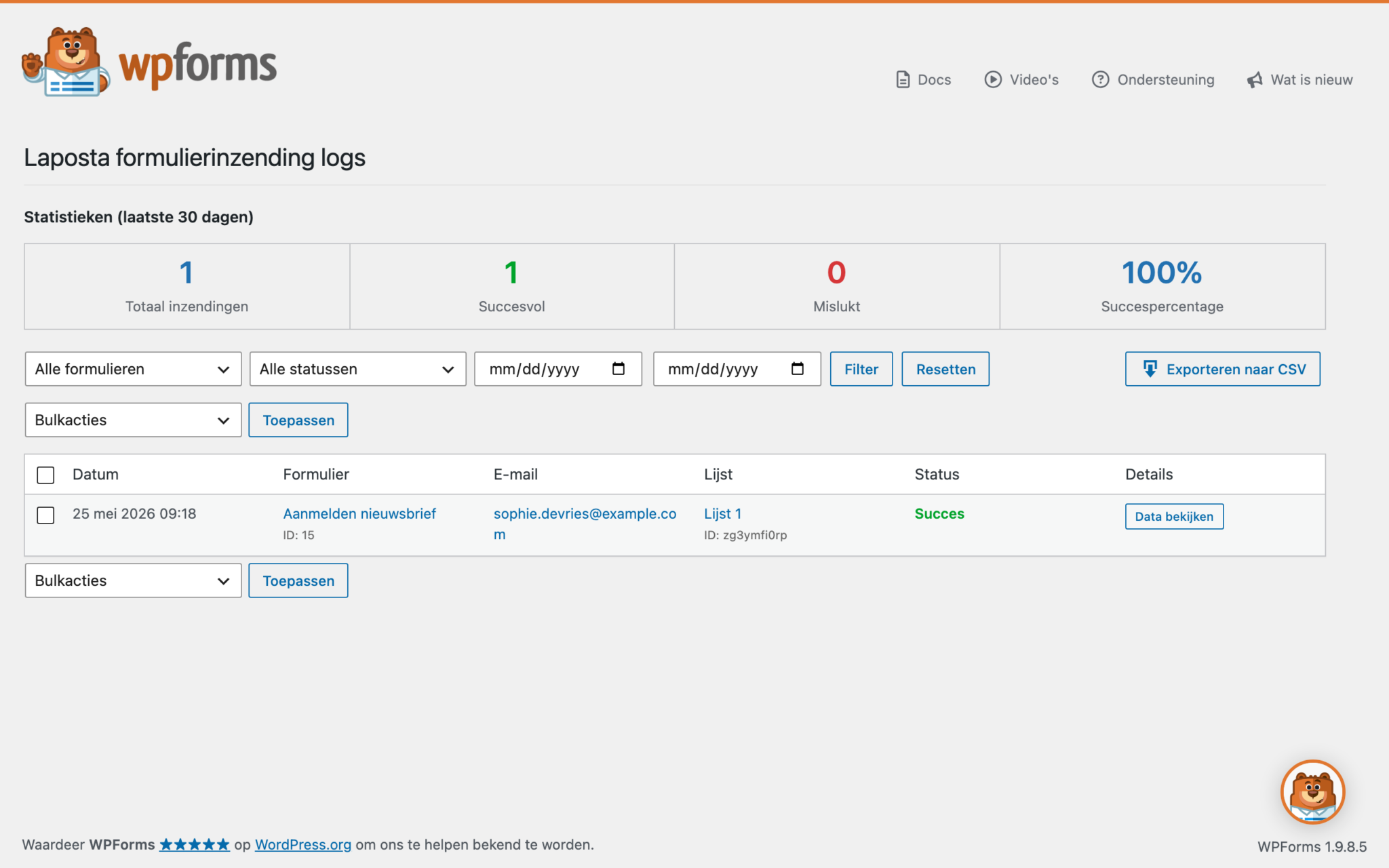Expand the Alle formulieren dropdown
The height and width of the screenshot is (868, 1389).
click(133, 369)
